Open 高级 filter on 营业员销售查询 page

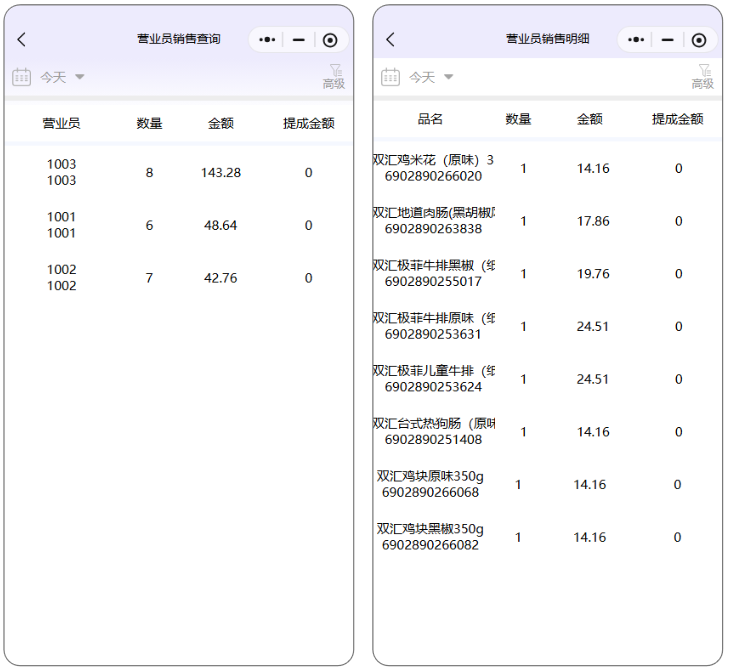tap(334, 77)
